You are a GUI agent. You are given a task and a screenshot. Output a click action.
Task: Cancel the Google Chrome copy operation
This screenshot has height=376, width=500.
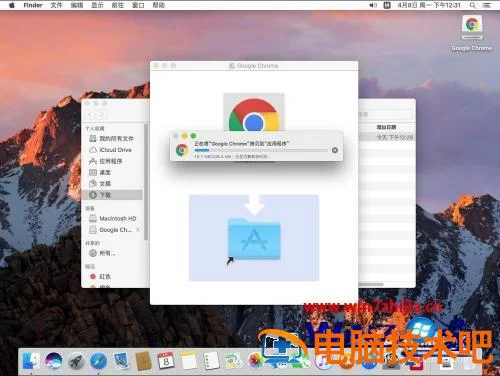point(335,150)
